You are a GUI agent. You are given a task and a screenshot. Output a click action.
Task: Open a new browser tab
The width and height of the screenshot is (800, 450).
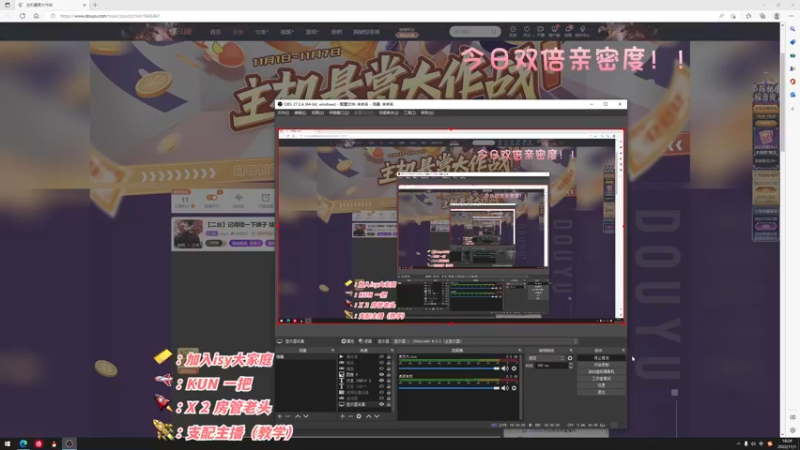pyautogui.click(x=95, y=5)
